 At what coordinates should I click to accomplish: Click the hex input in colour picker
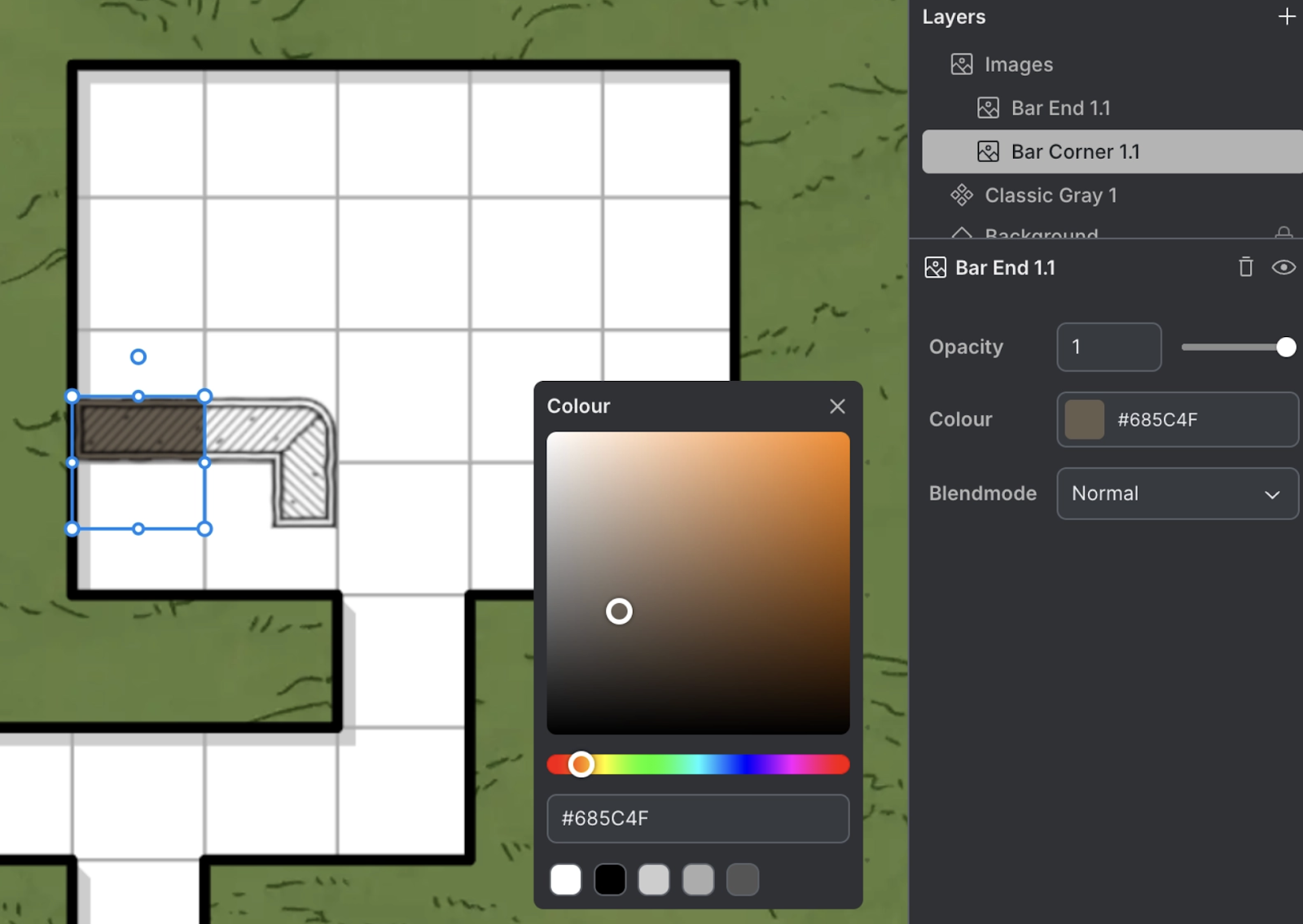698,818
